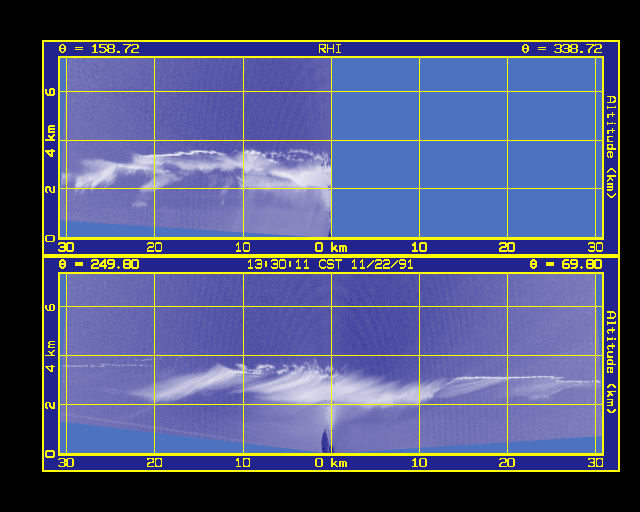
Task: Click "Altitude (km)" label of the RHI panel
Action: (611, 147)
